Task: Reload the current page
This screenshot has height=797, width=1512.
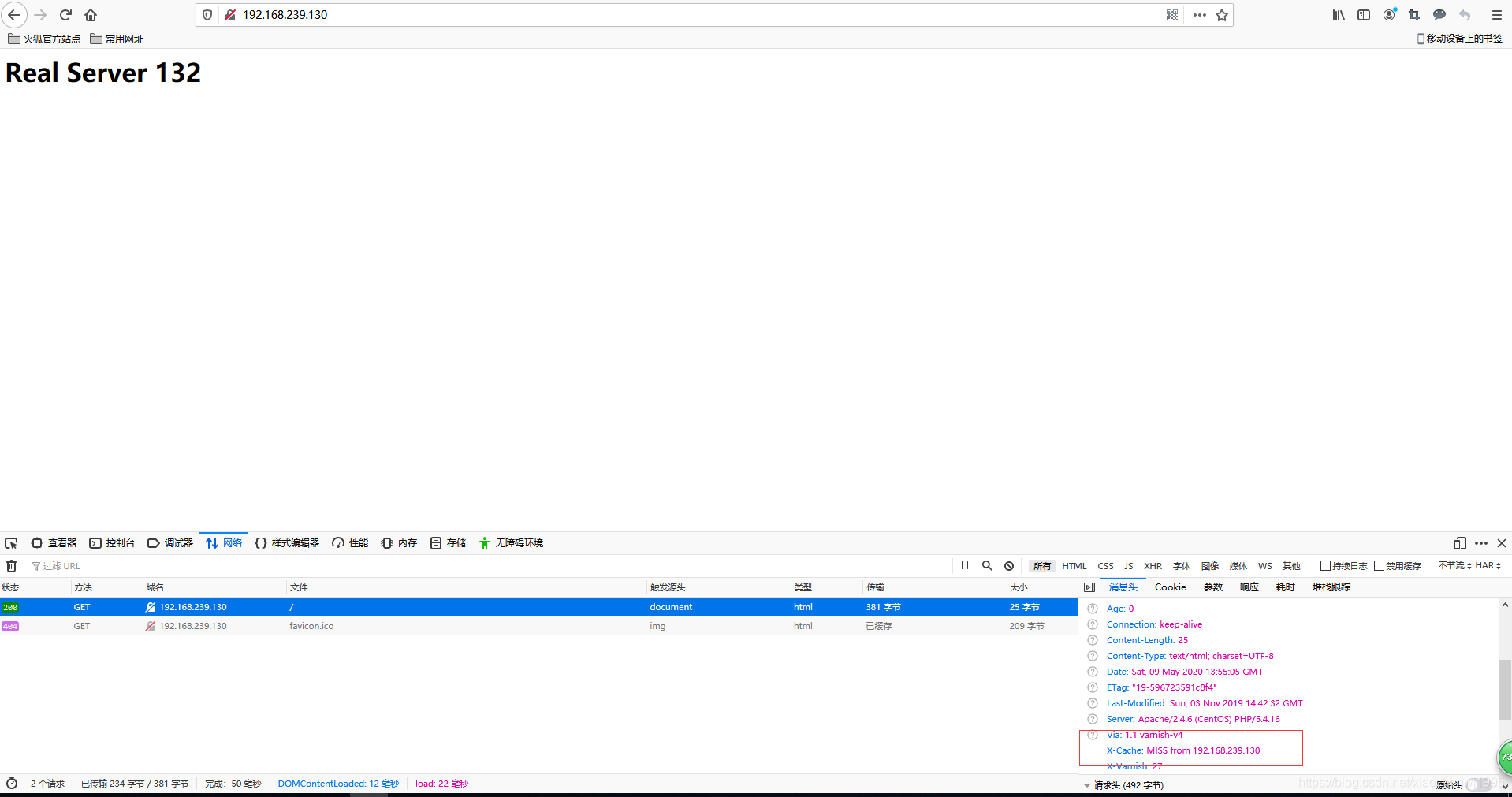Action: click(66, 15)
